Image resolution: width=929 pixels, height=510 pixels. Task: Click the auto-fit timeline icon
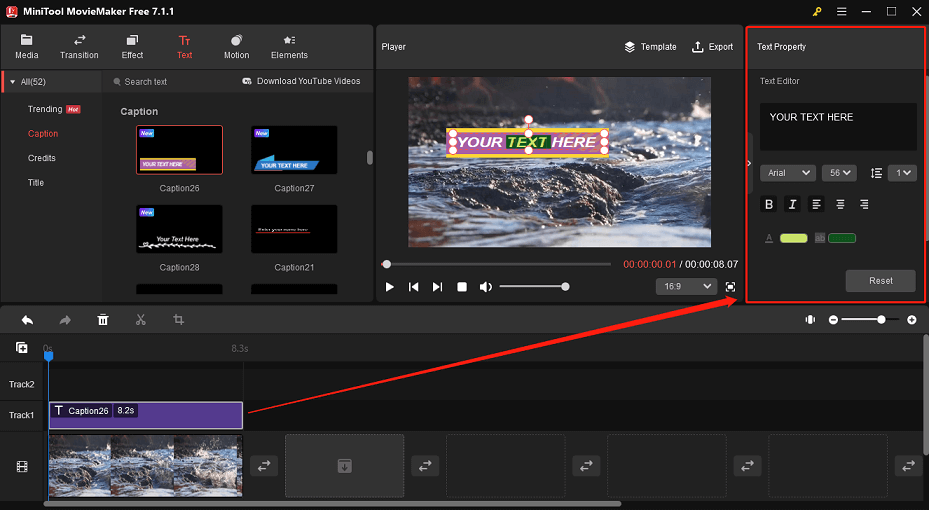810,320
